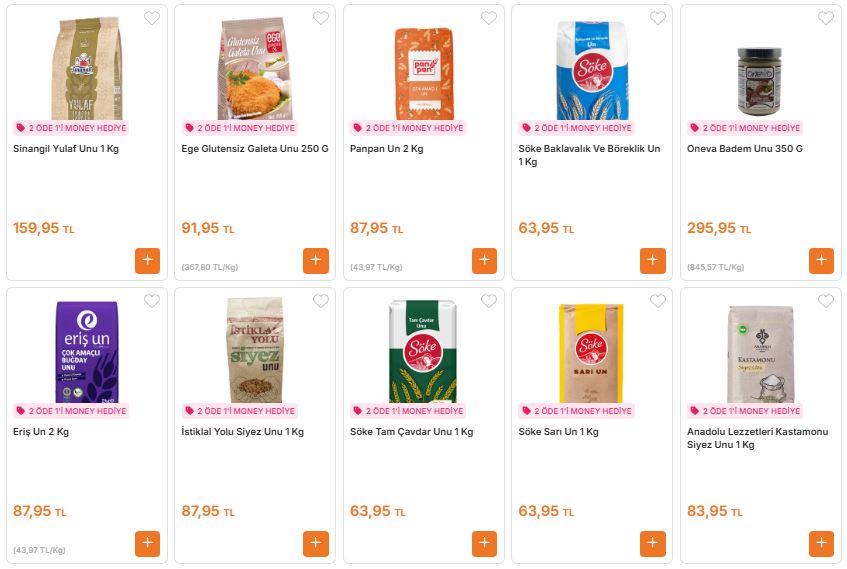Click Anadolu Lezzetleri Kastamonu Siyez Unu image
847x569 pixels.
click(x=761, y=353)
